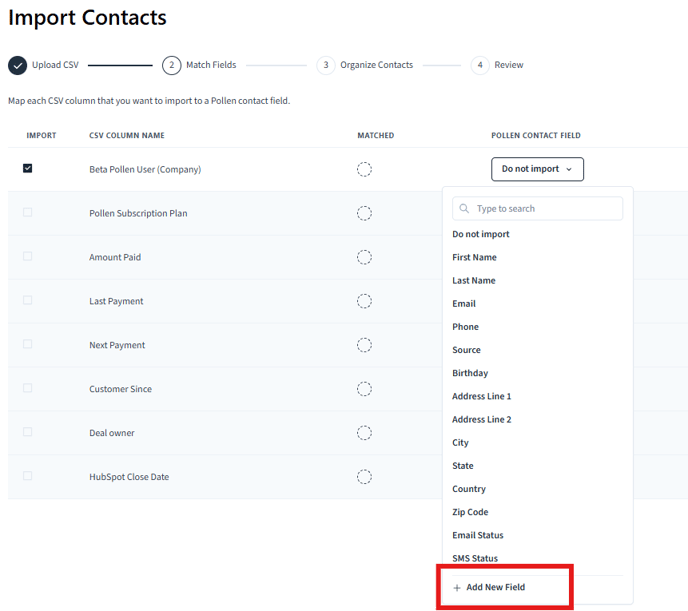Click the Upload CSV completed checkmark icon

[x=18, y=65]
